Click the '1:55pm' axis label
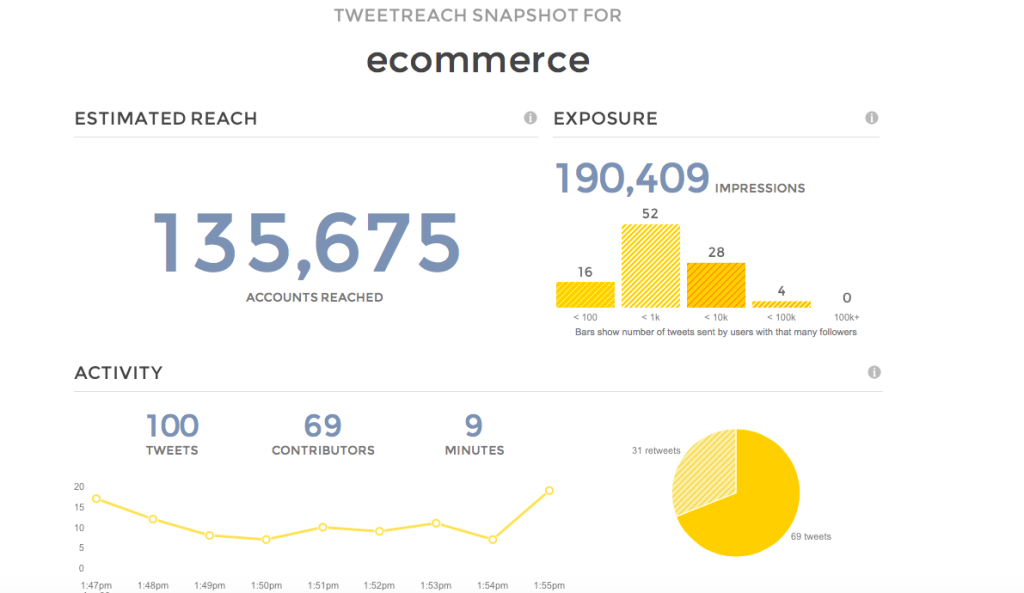Image resolution: width=1024 pixels, height=593 pixels. pos(549,585)
